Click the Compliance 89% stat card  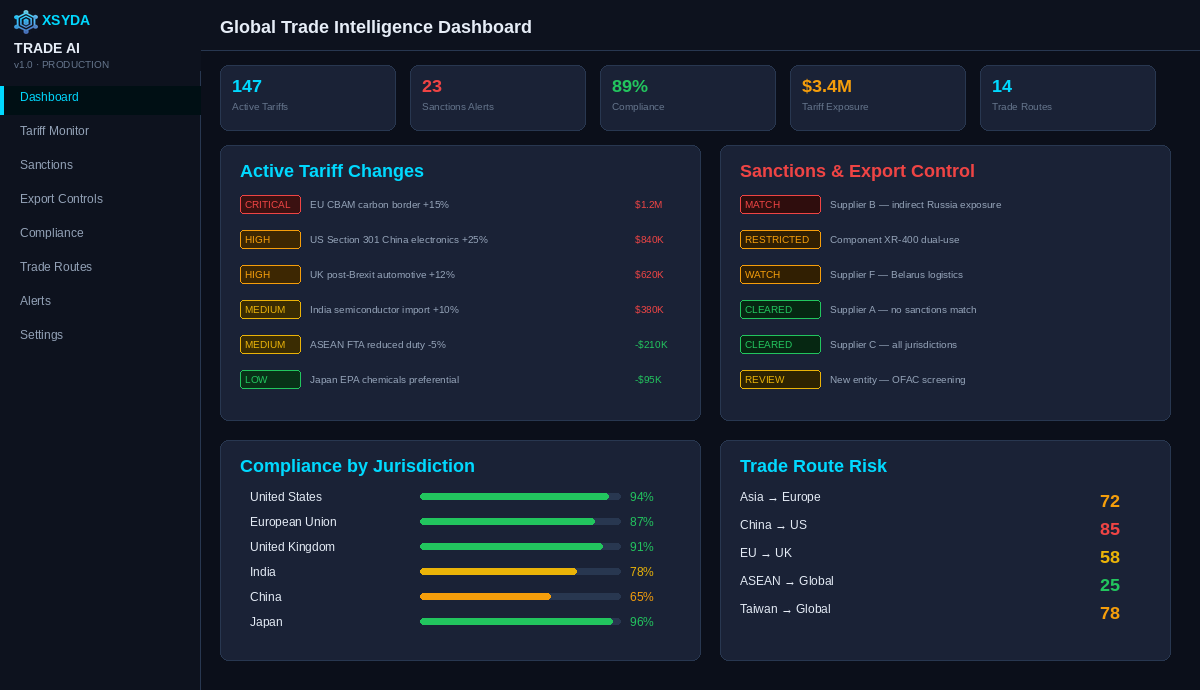[x=687, y=97]
